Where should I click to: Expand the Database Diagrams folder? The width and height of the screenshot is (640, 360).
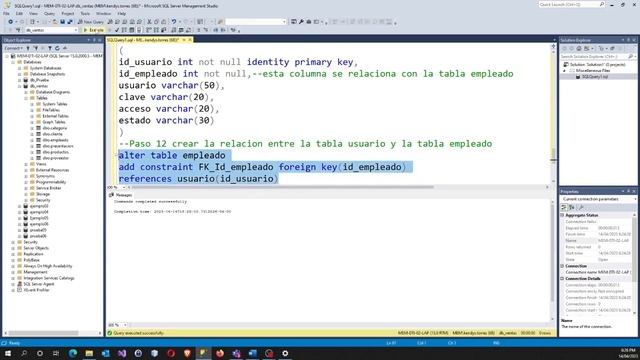pos(26,92)
